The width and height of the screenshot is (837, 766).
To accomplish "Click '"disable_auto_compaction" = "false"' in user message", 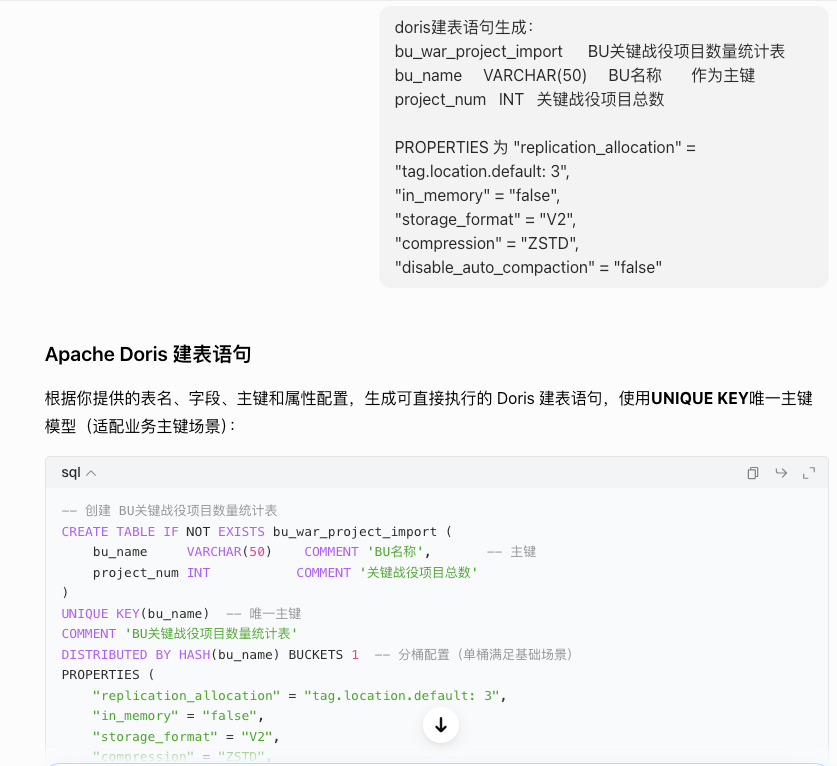I will click(x=528, y=267).
